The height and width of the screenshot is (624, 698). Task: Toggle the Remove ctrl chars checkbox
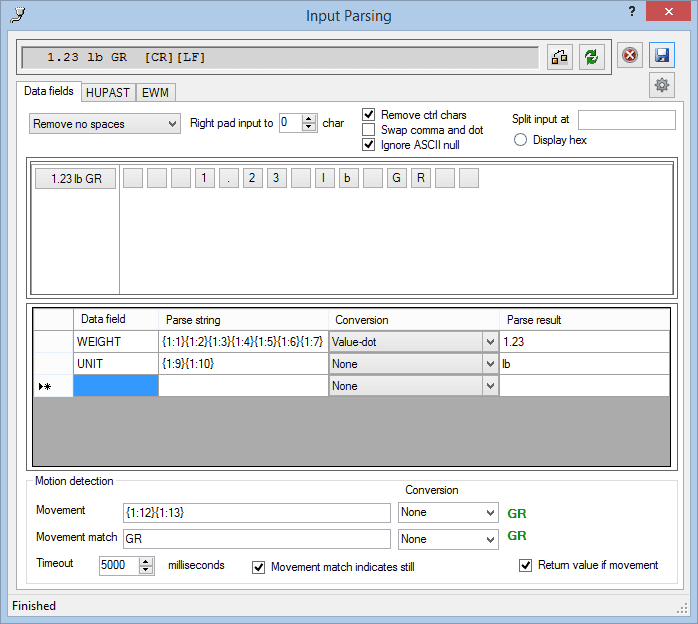pyautogui.click(x=369, y=115)
